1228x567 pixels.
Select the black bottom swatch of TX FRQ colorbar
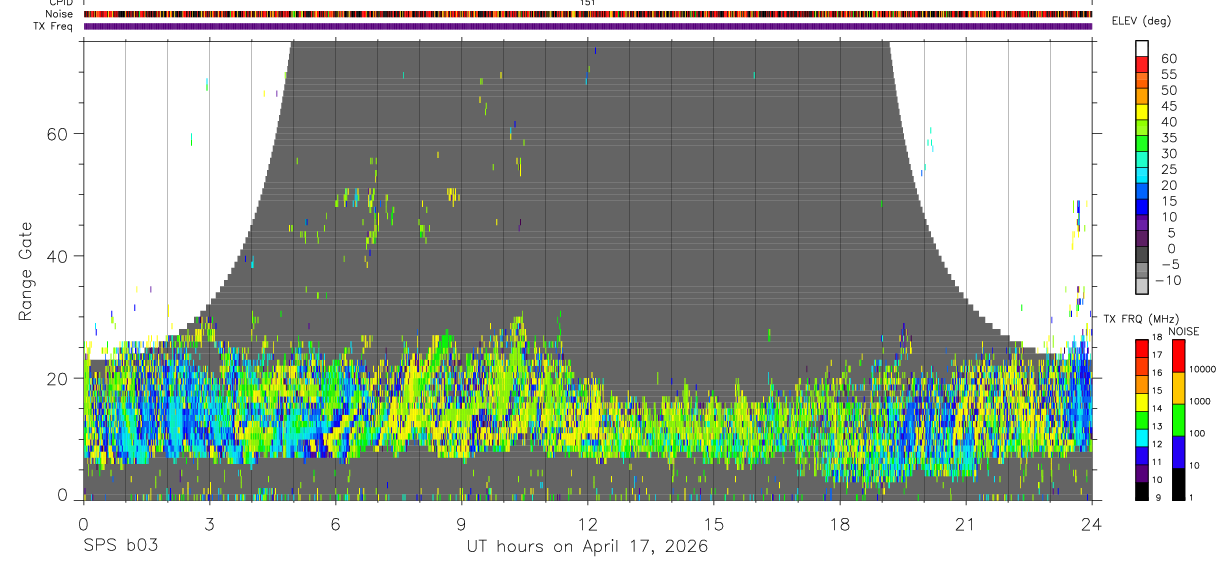[x=1141, y=491]
